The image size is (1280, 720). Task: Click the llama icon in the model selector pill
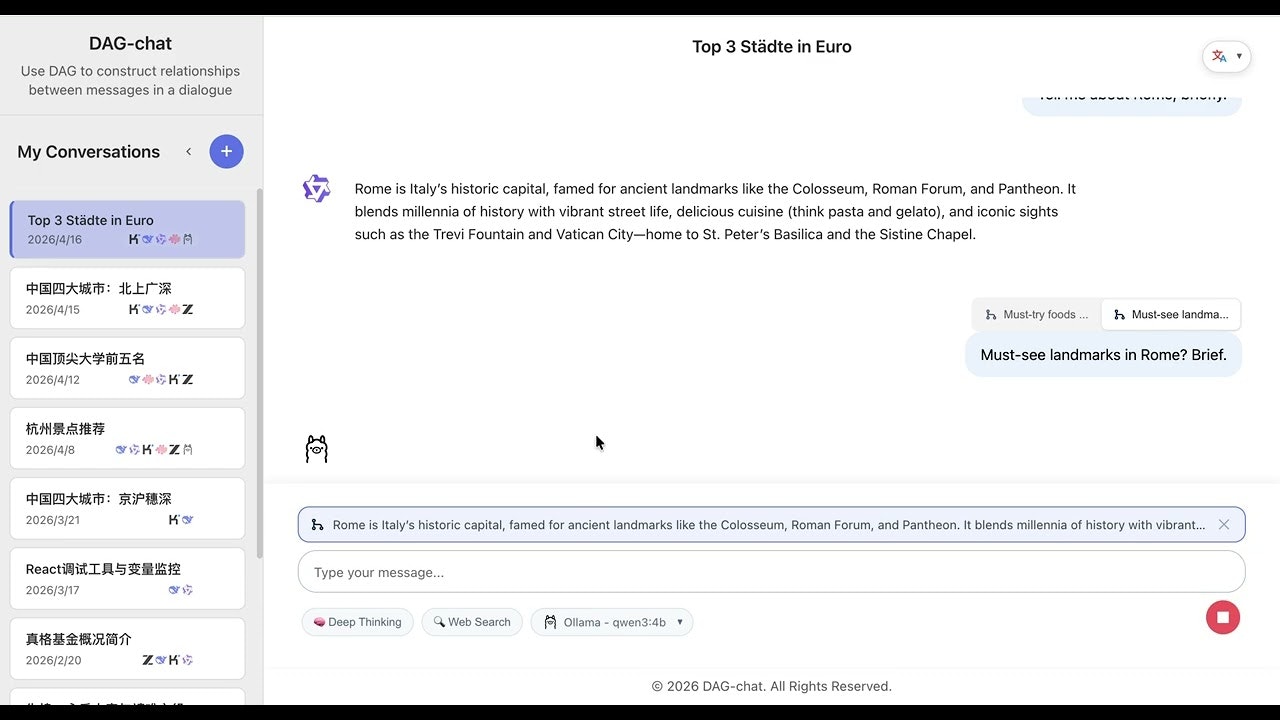(x=550, y=622)
